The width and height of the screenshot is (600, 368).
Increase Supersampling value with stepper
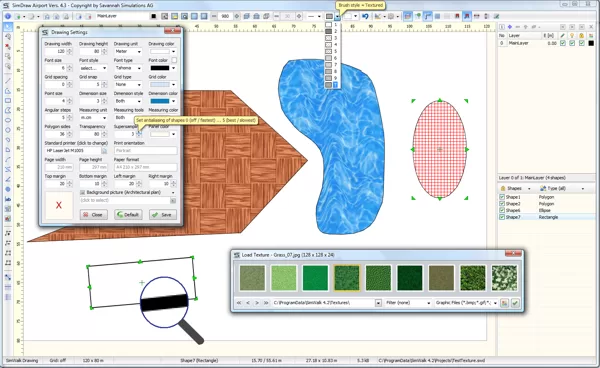139,132
